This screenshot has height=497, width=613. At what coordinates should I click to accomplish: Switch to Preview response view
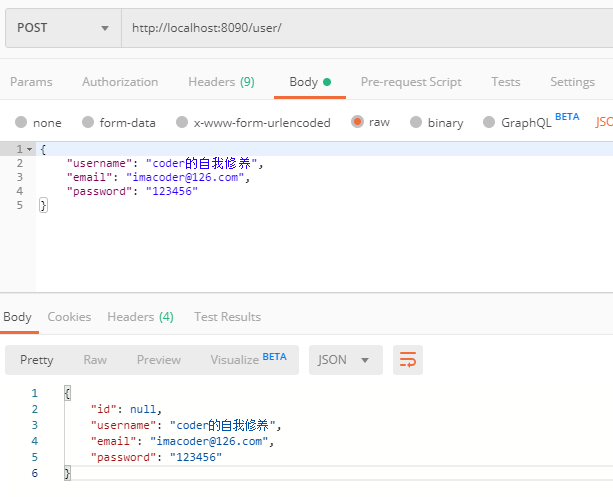(x=159, y=360)
